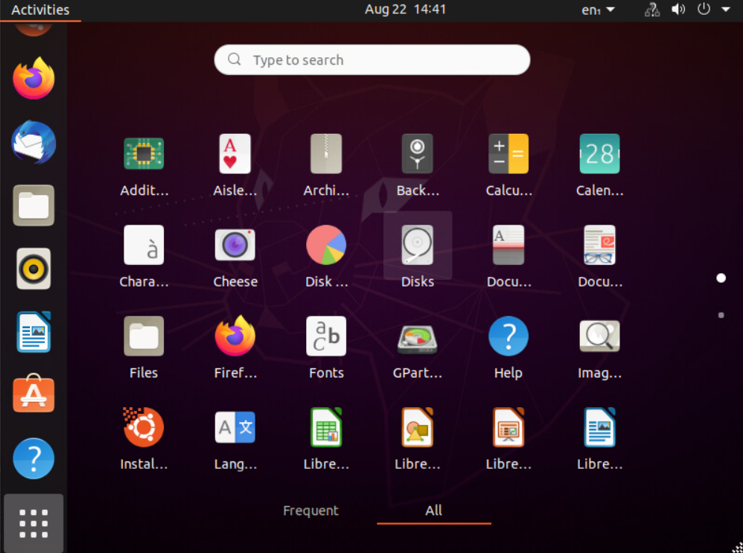
Task: Click Show Applications grid button in dock
Action: pyautogui.click(x=33, y=523)
